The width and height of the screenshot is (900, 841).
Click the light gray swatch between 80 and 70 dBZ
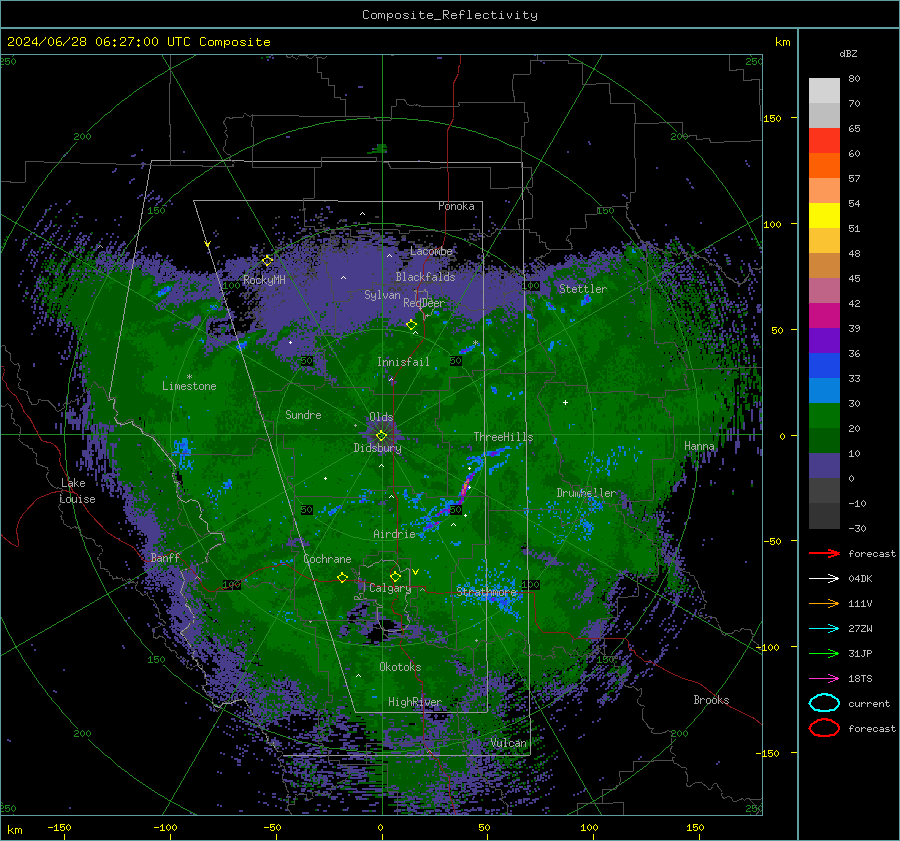(824, 91)
